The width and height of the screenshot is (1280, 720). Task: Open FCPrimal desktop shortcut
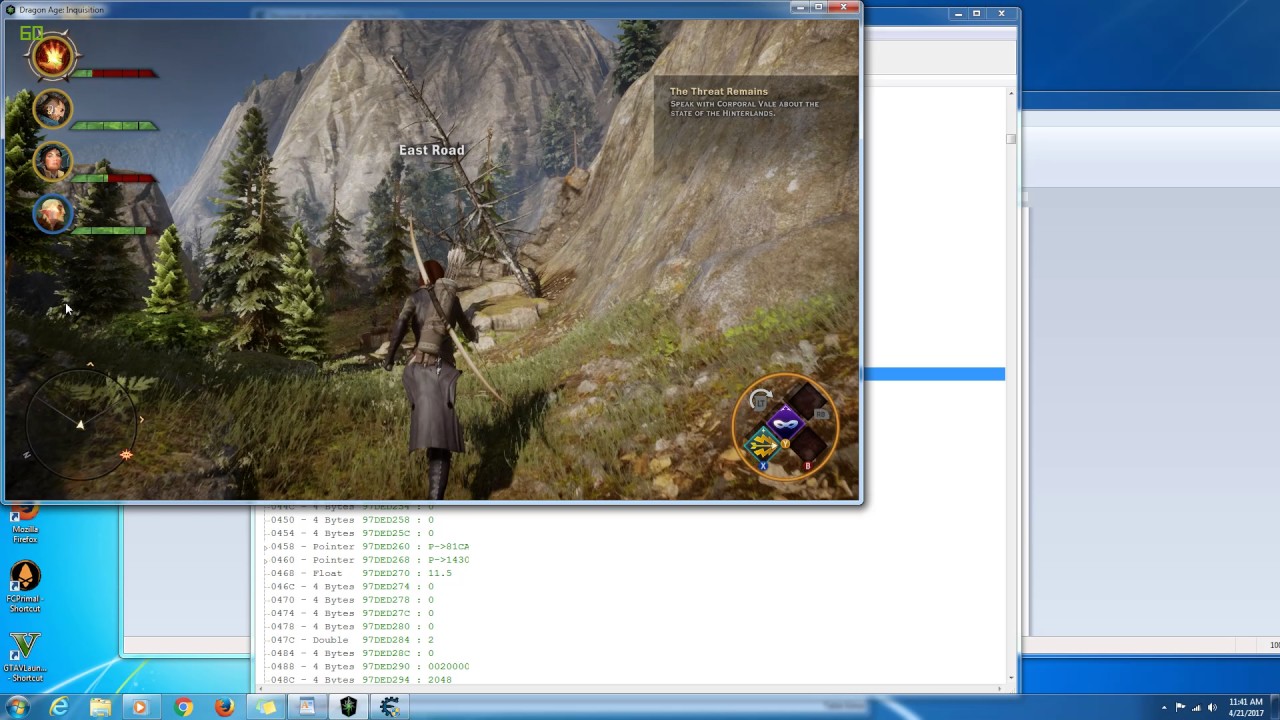coord(25,588)
